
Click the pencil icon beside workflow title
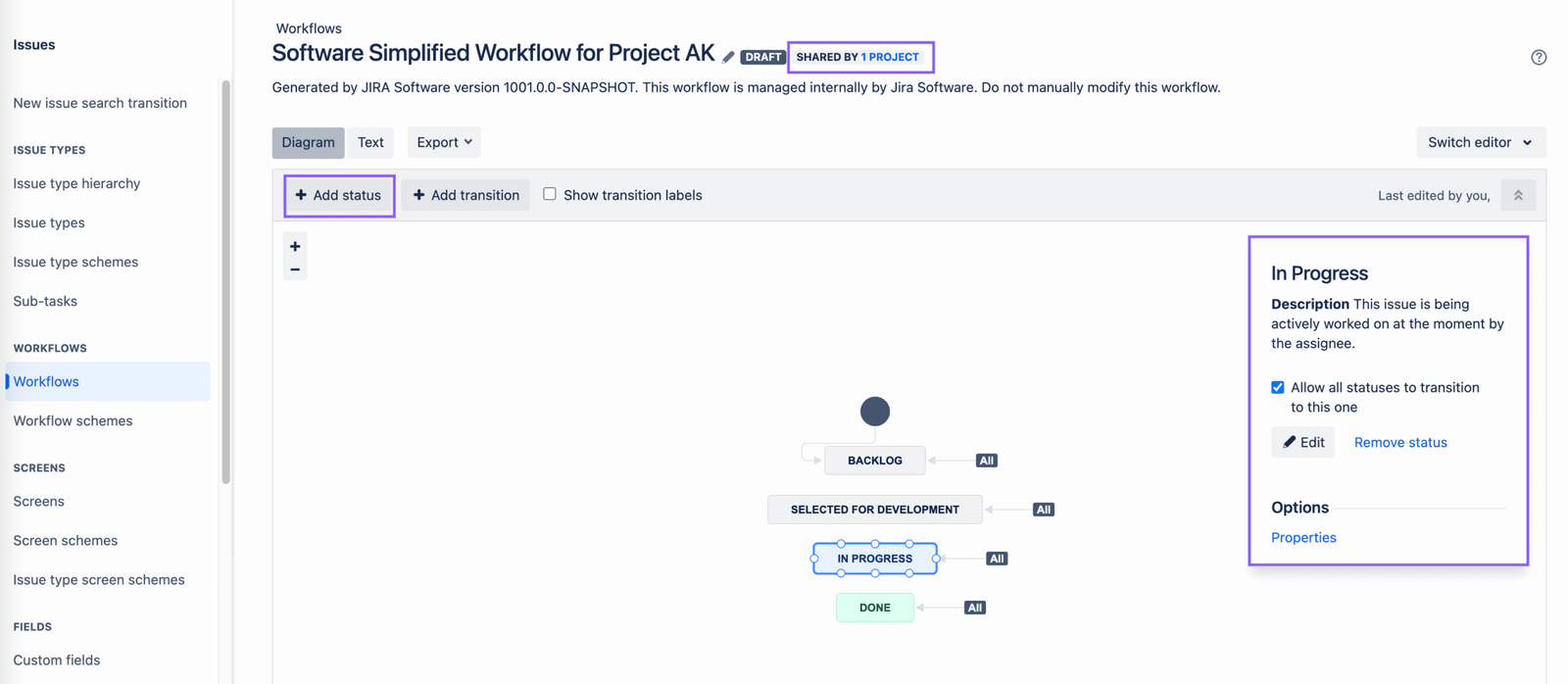click(x=728, y=57)
